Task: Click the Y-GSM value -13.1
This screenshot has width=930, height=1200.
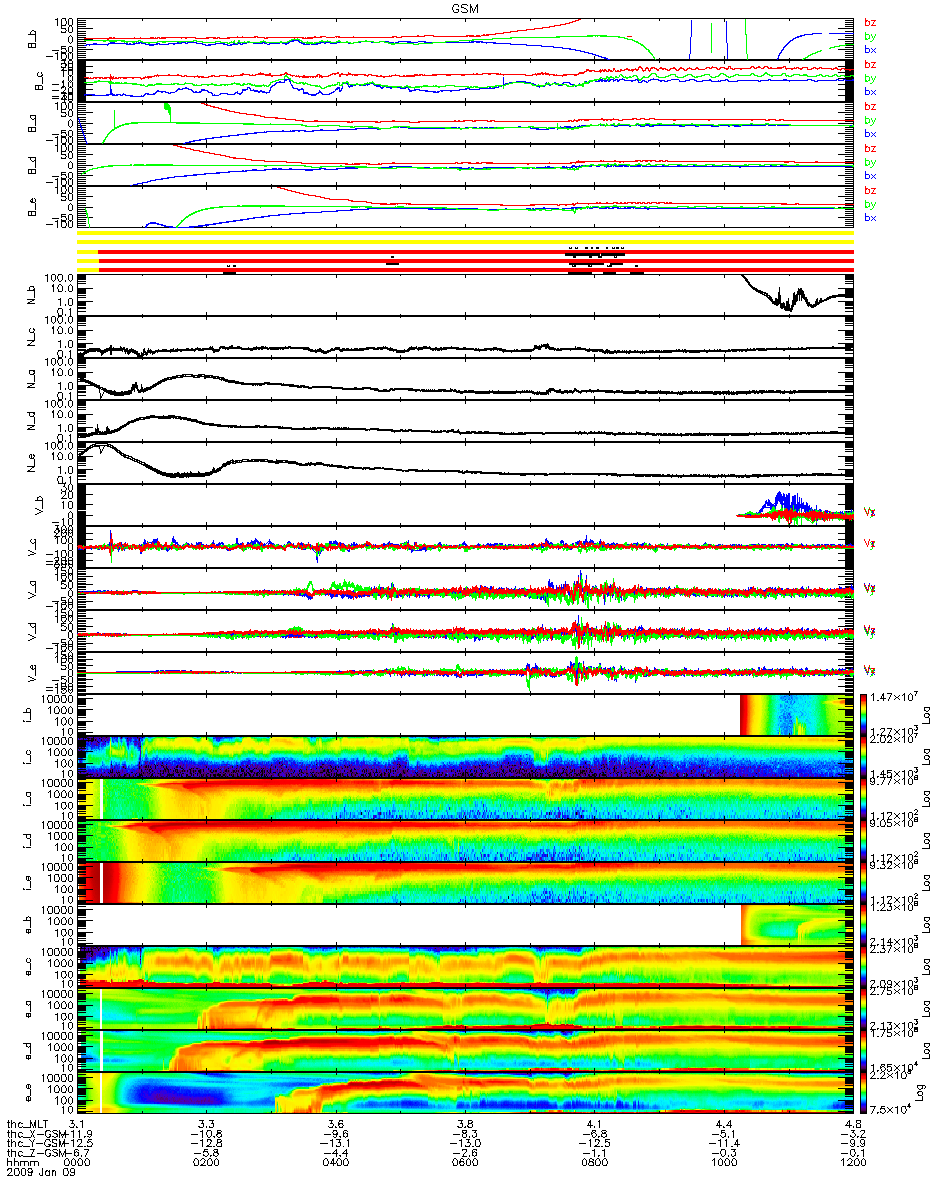Action: 335,1142
